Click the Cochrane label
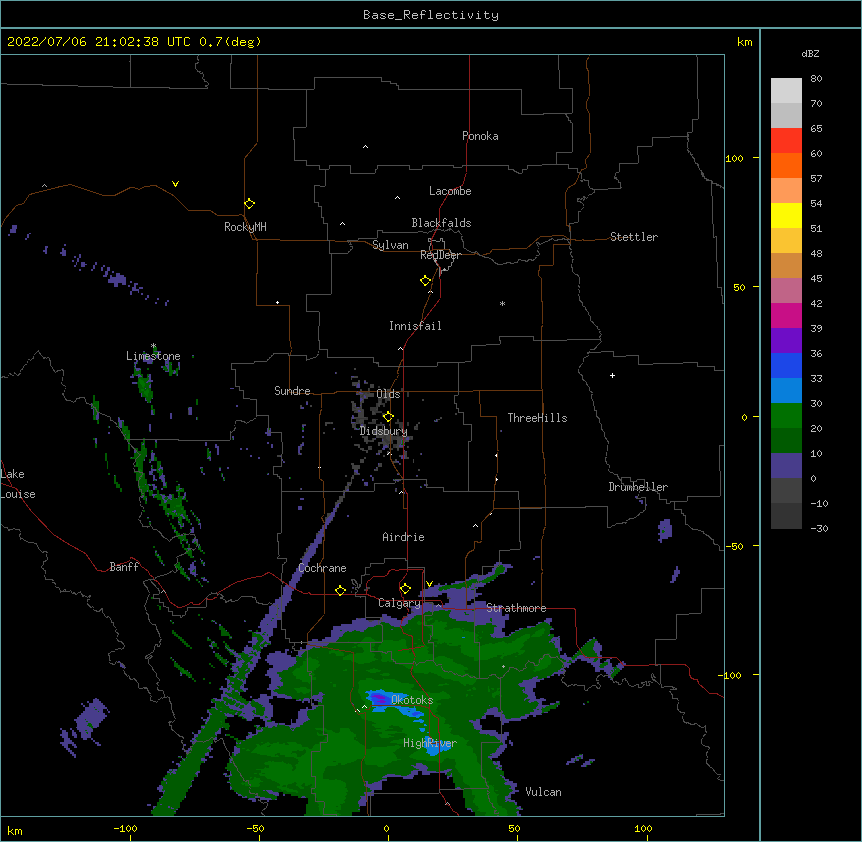The width and height of the screenshot is (862, 842). (x=322, y=568)
